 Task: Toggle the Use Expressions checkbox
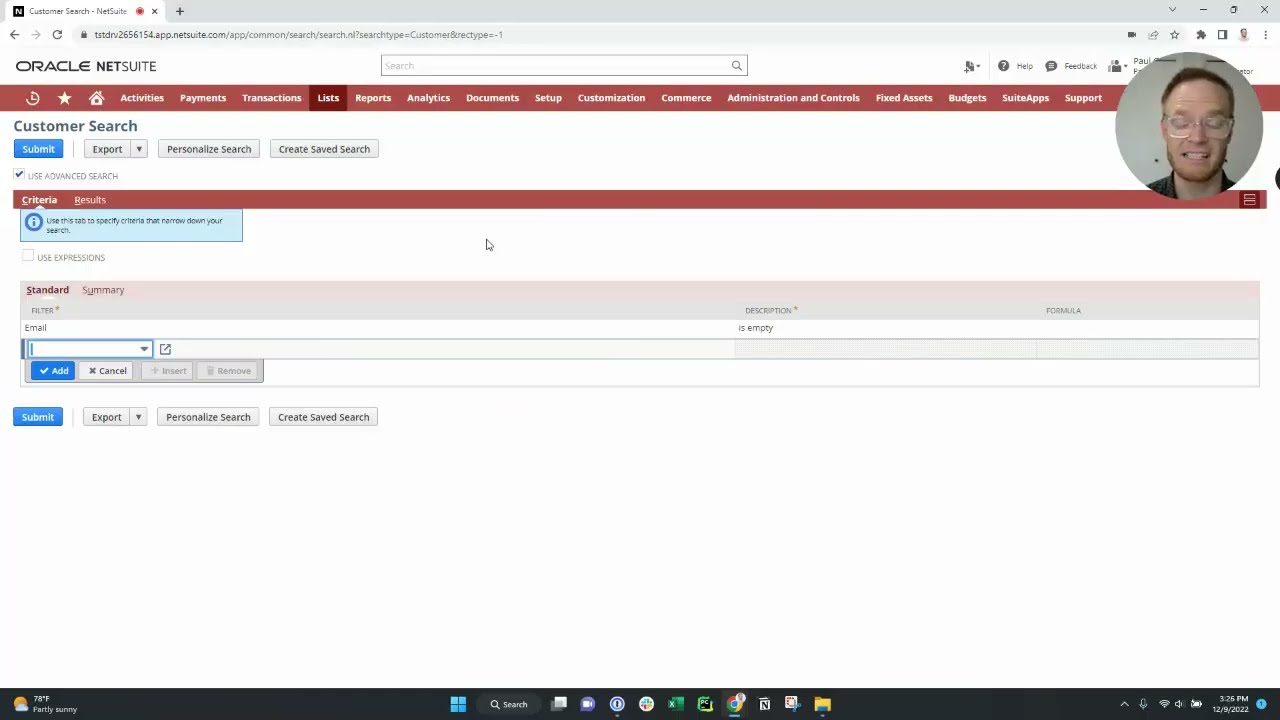click(28, 257)
